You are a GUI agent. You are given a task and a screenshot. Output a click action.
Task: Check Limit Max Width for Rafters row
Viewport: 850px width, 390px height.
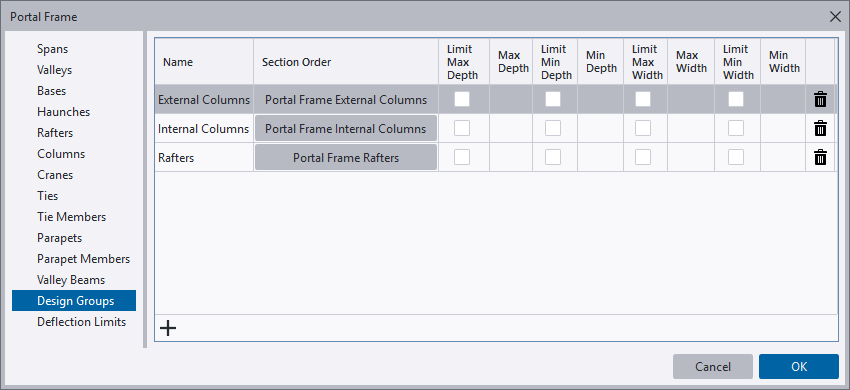pyautogui.click(x=643, y=157)
